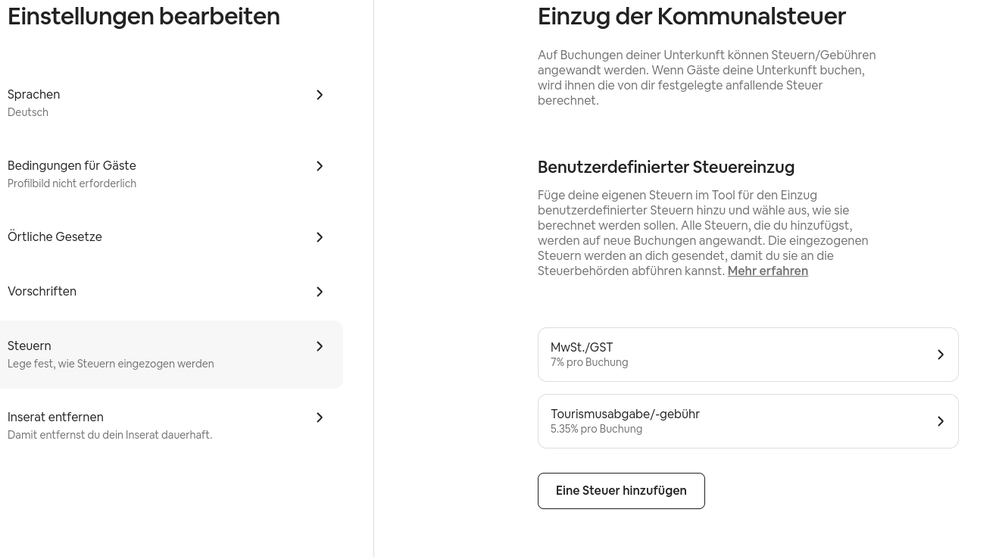
Task: Expand Tourismusabgabe/-gebühr chevron arrow
Action: coord(940,421)
